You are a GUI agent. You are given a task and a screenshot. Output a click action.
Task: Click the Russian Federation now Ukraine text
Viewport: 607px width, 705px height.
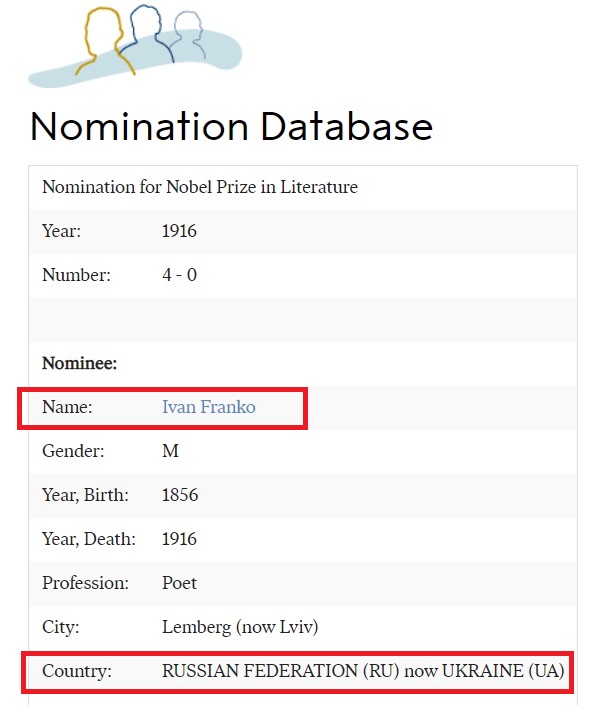pyautogui.click(x=364, y=671)
